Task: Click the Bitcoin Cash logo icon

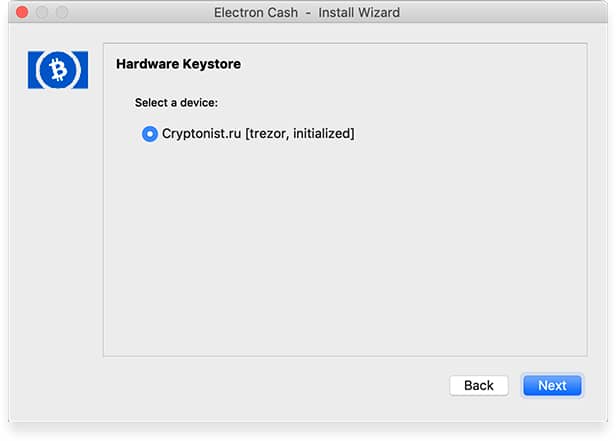Action: tap(58, 70)
